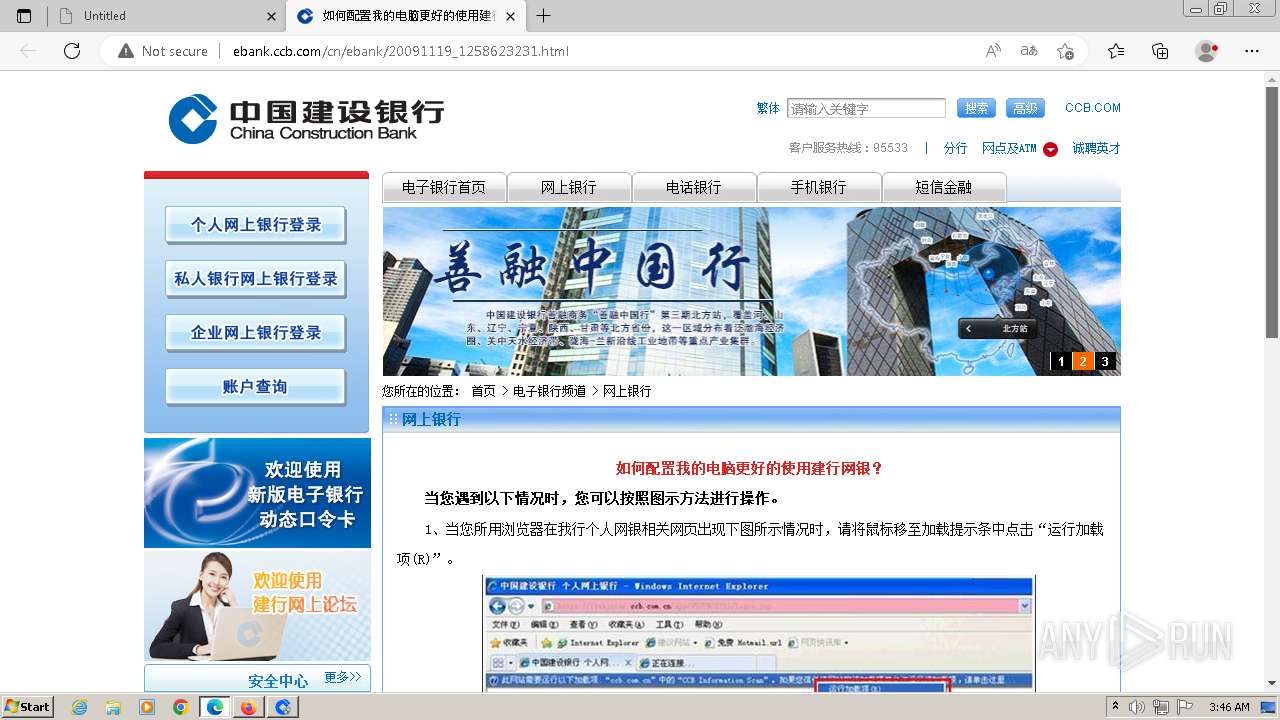Open the CCB.COM link

click(x=1093, y=108)
